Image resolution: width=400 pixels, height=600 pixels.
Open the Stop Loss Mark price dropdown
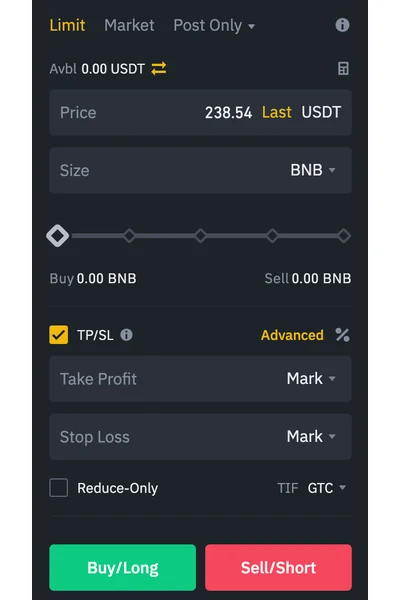pos(311,437)
